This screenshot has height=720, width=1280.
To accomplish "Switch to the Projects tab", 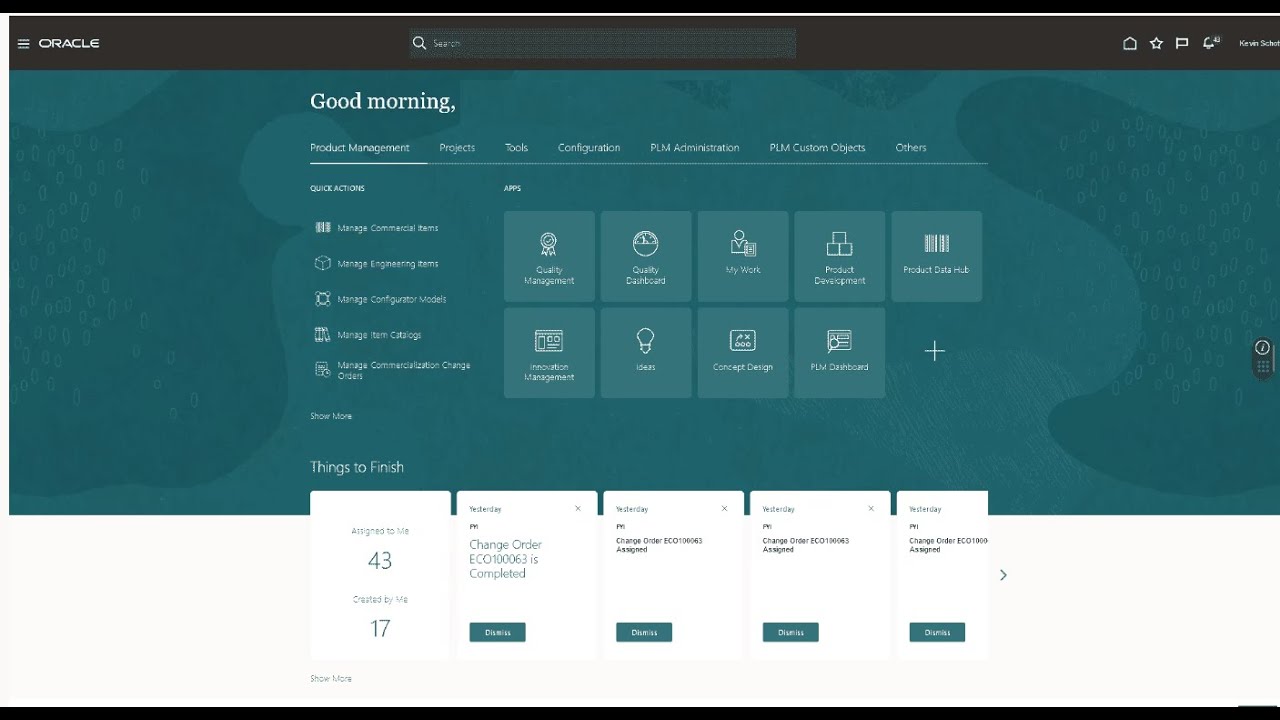I will tap(457, 148).
